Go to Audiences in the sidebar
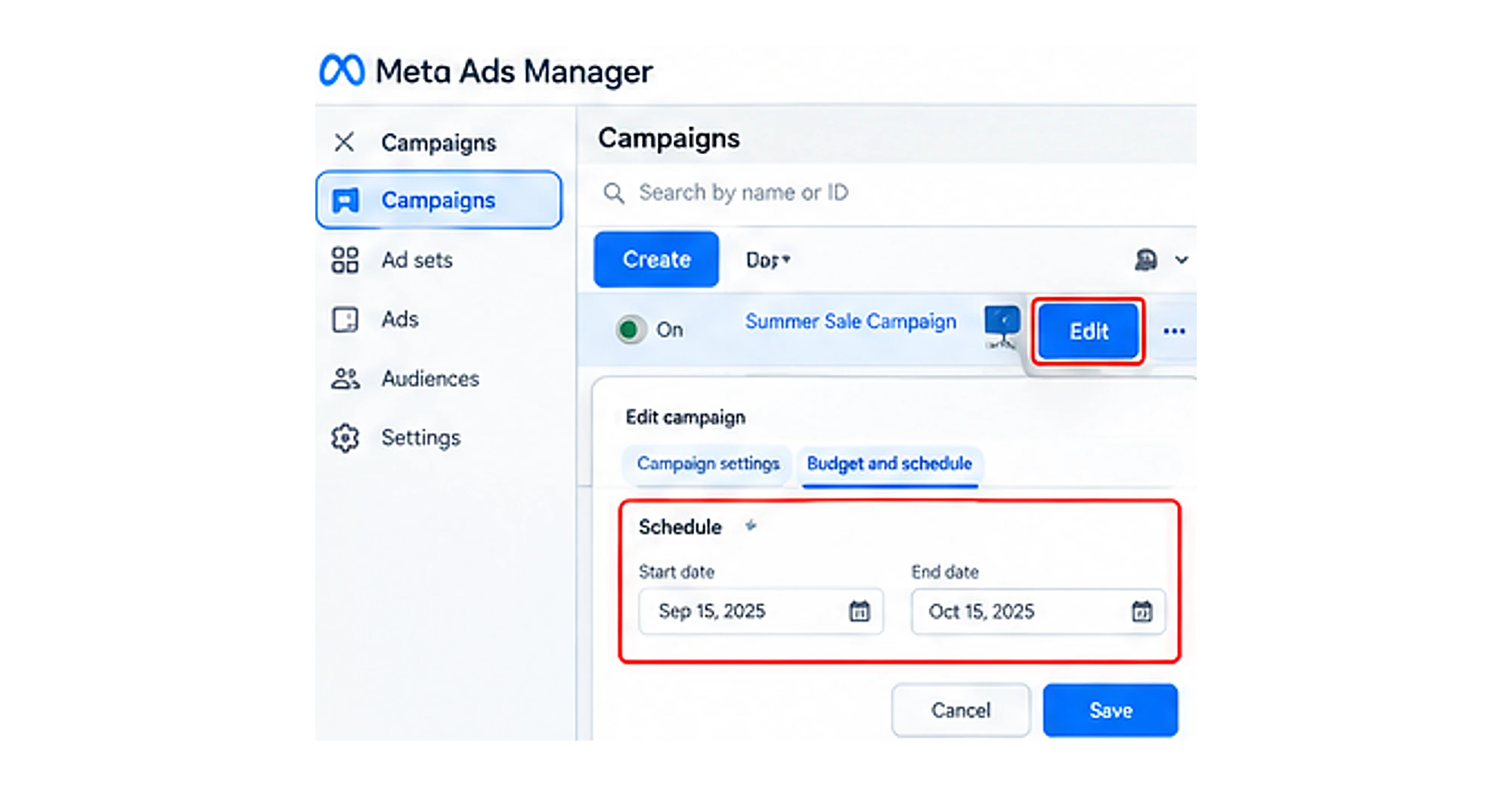The height and width of the screenshot is (786, 1512). (430, 378)
